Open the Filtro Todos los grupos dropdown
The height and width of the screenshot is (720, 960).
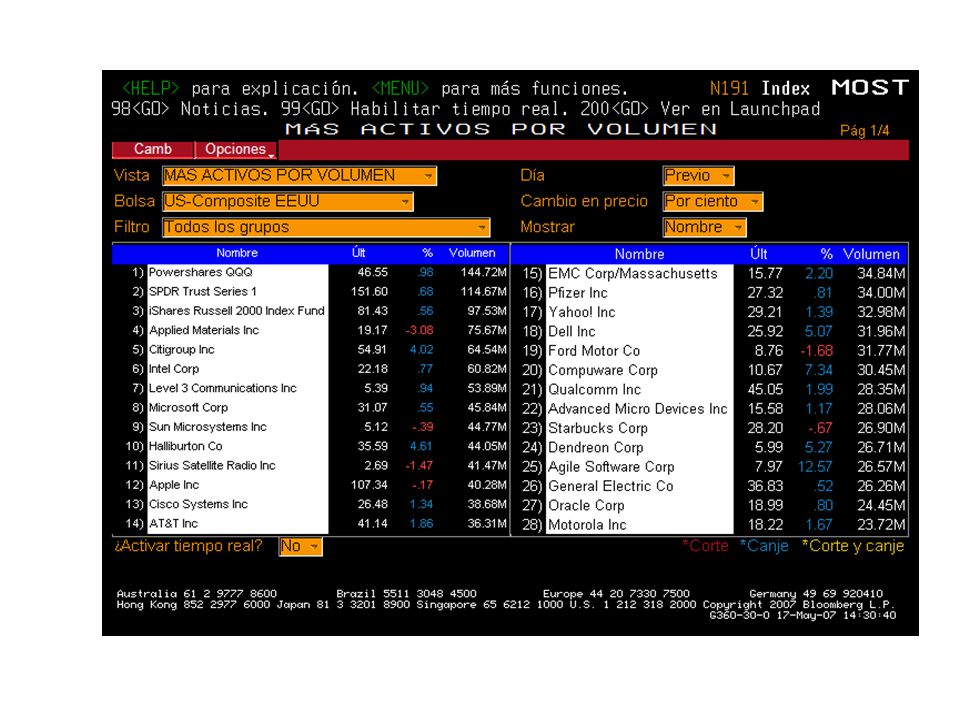(326, 227)
